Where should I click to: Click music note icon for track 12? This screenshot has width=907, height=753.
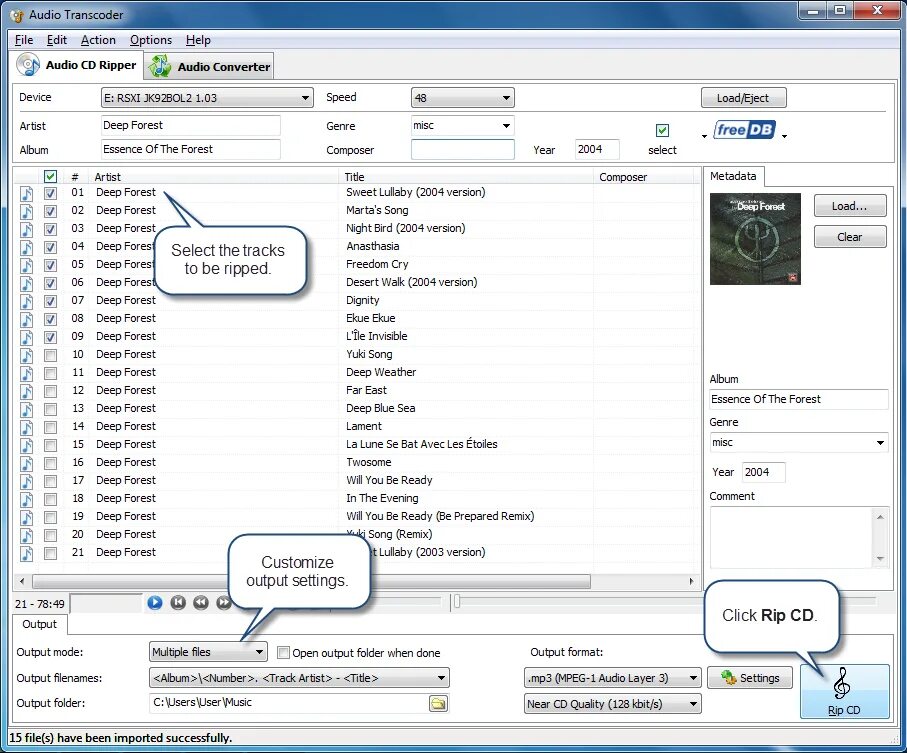[x=27, y=391]
